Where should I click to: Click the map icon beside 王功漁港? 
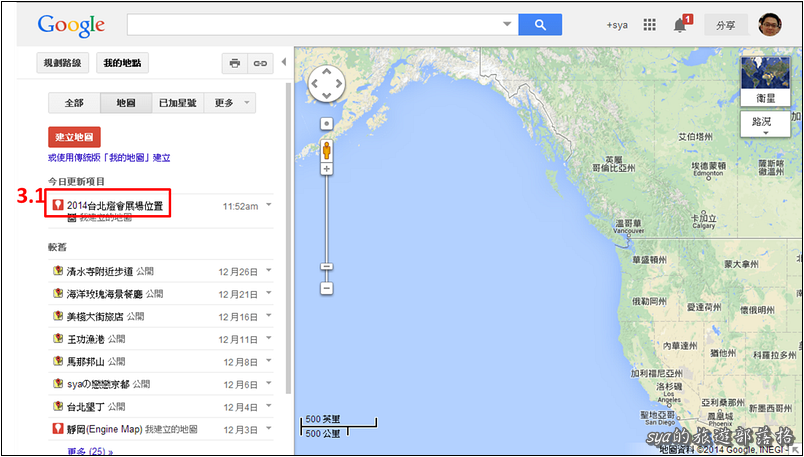pyautogui.click(x=58, y=338)
